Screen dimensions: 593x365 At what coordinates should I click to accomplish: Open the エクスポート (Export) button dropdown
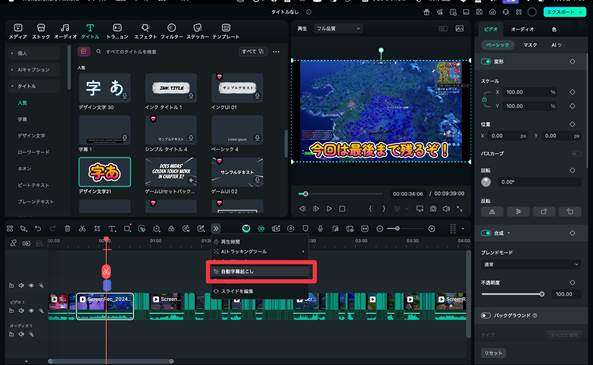click(x=581, y=12)
